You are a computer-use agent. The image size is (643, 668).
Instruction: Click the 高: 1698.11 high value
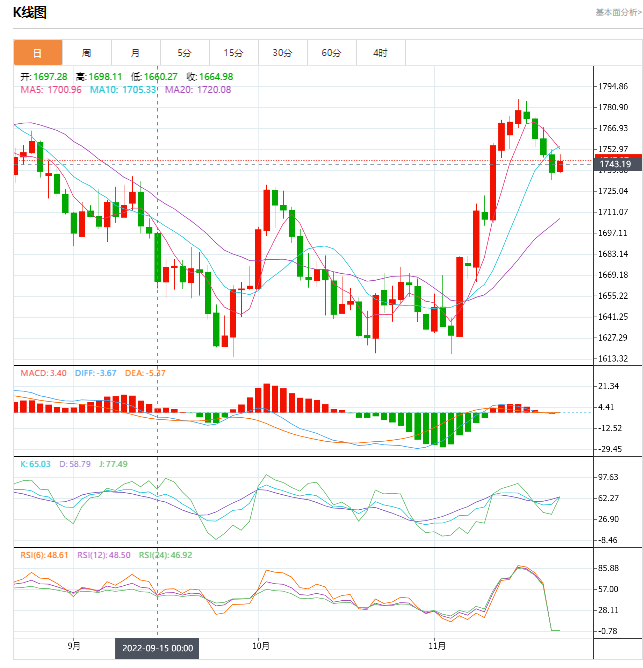pos(99,77)
